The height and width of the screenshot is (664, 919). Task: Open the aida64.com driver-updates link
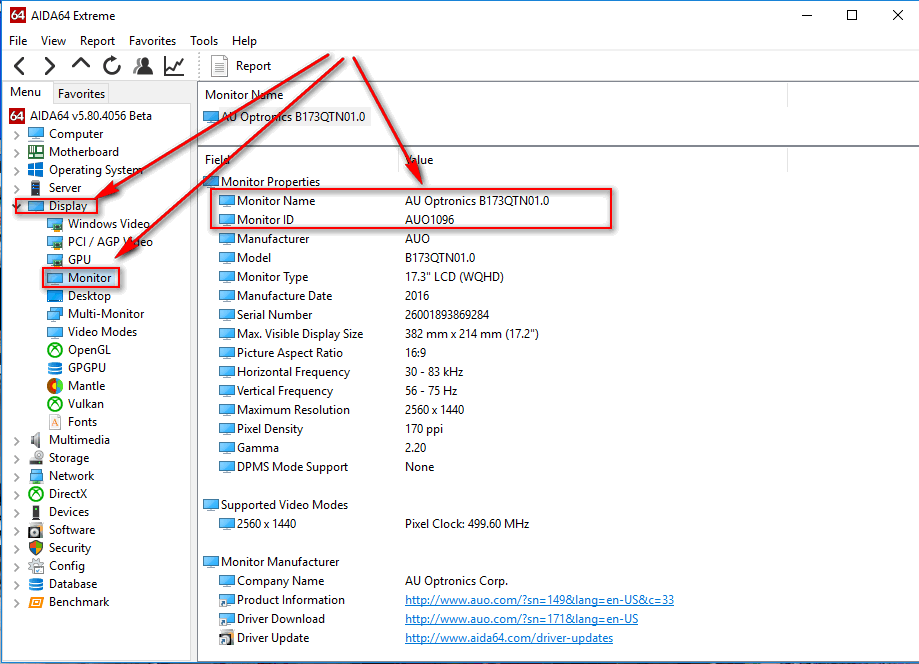coord(509,638)
